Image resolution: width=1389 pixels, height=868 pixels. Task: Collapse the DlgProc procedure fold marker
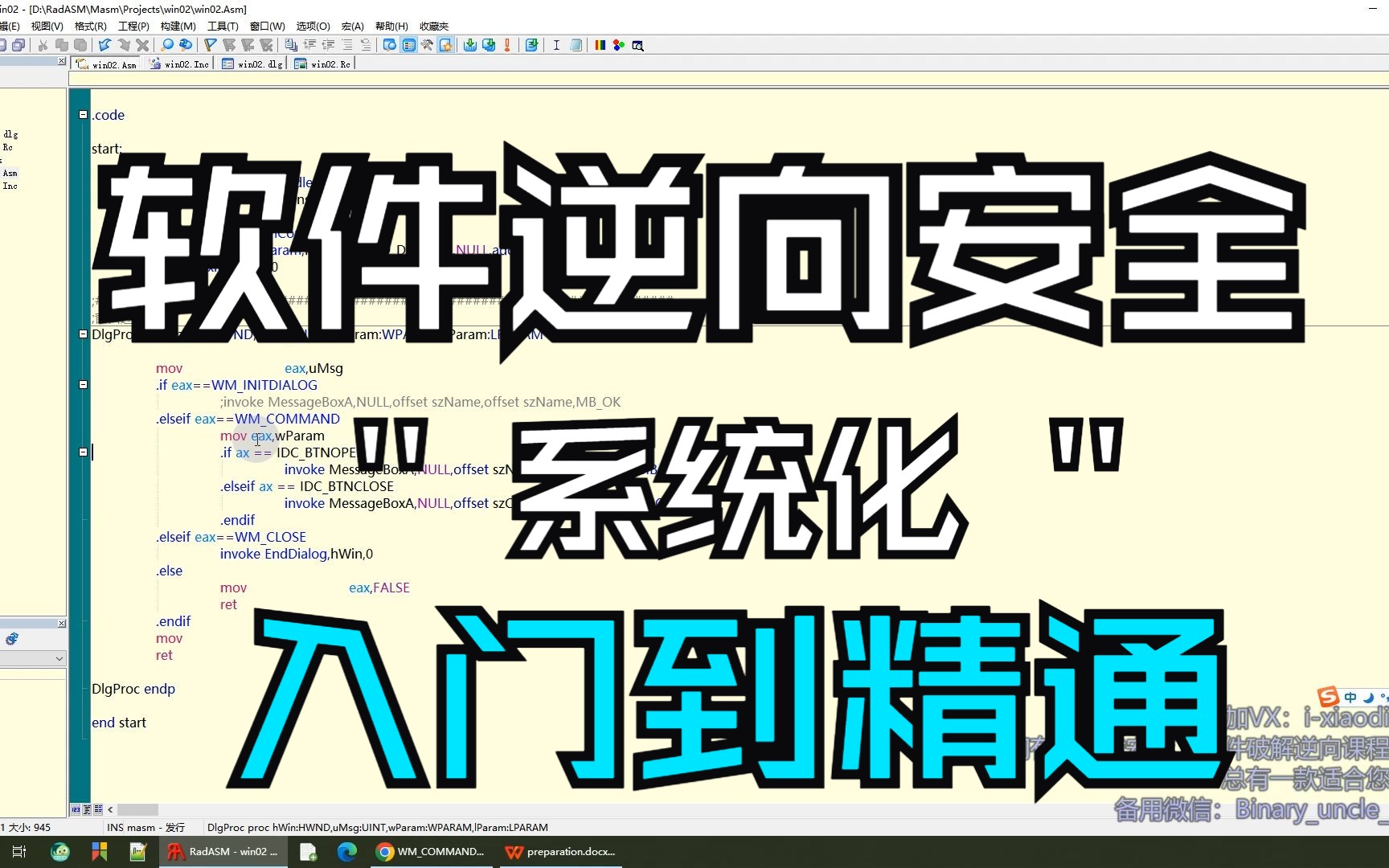[83, 334]
